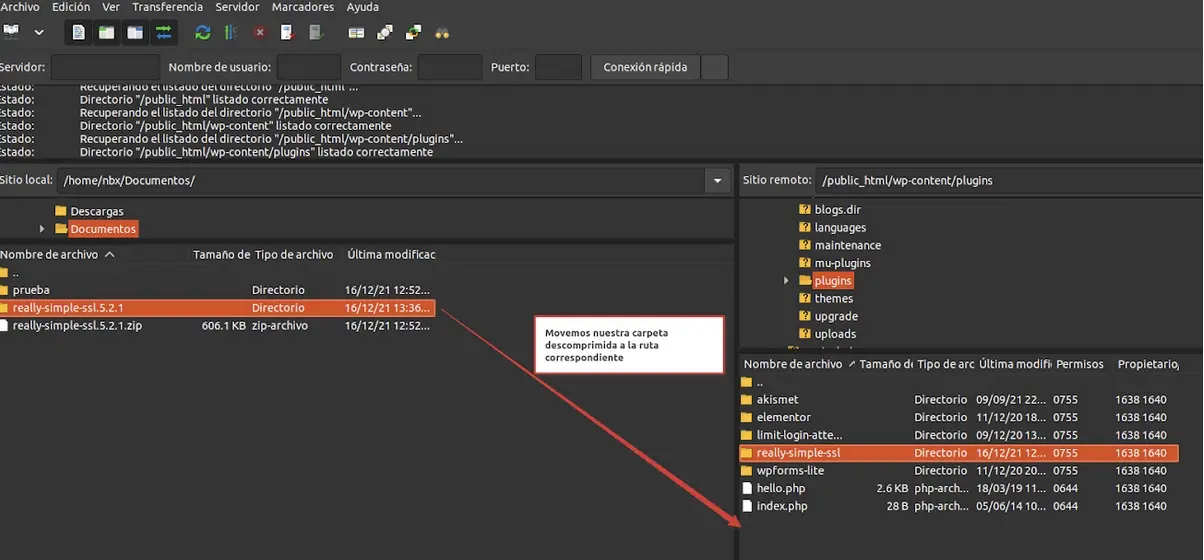1204x560 pixels.
Task: Click the limit-login-atte... folder icon
Action: [746, 435]
